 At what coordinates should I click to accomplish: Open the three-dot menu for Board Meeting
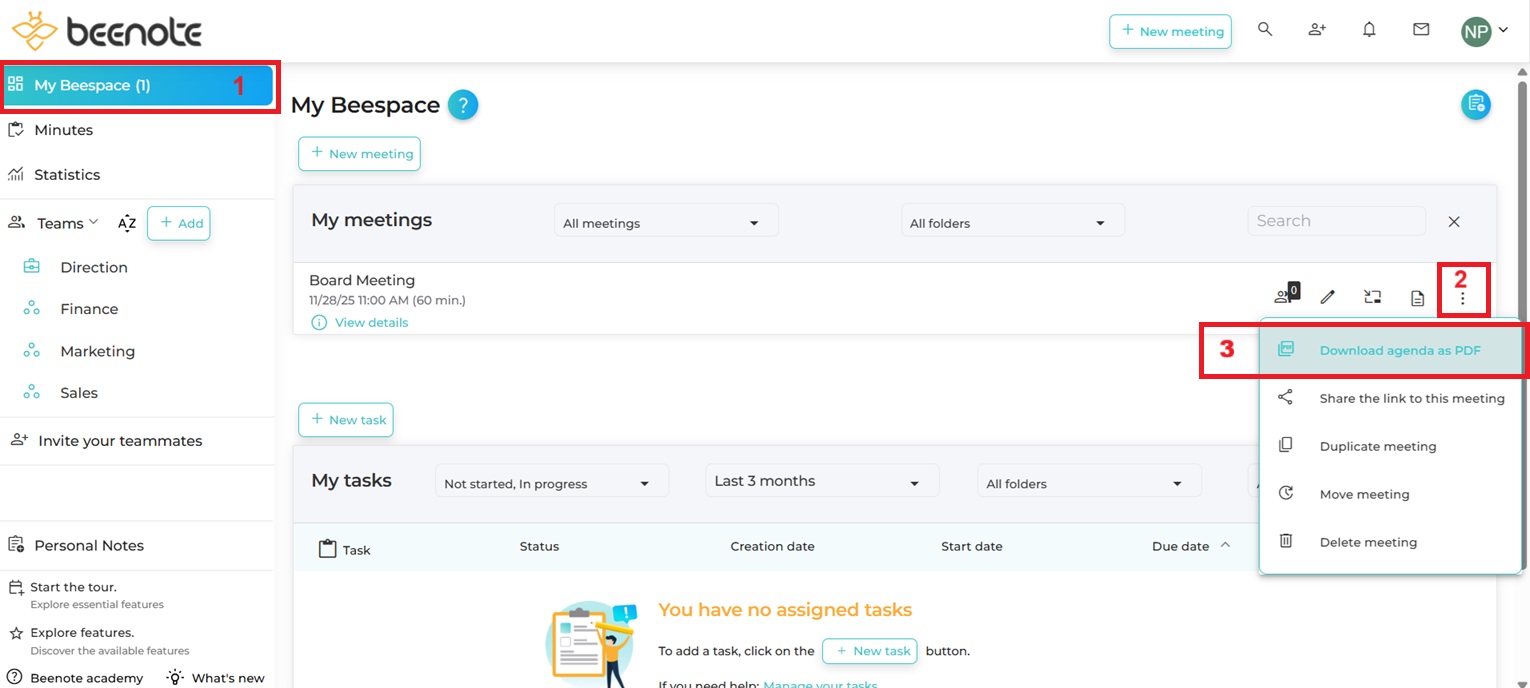(1462, 297)
